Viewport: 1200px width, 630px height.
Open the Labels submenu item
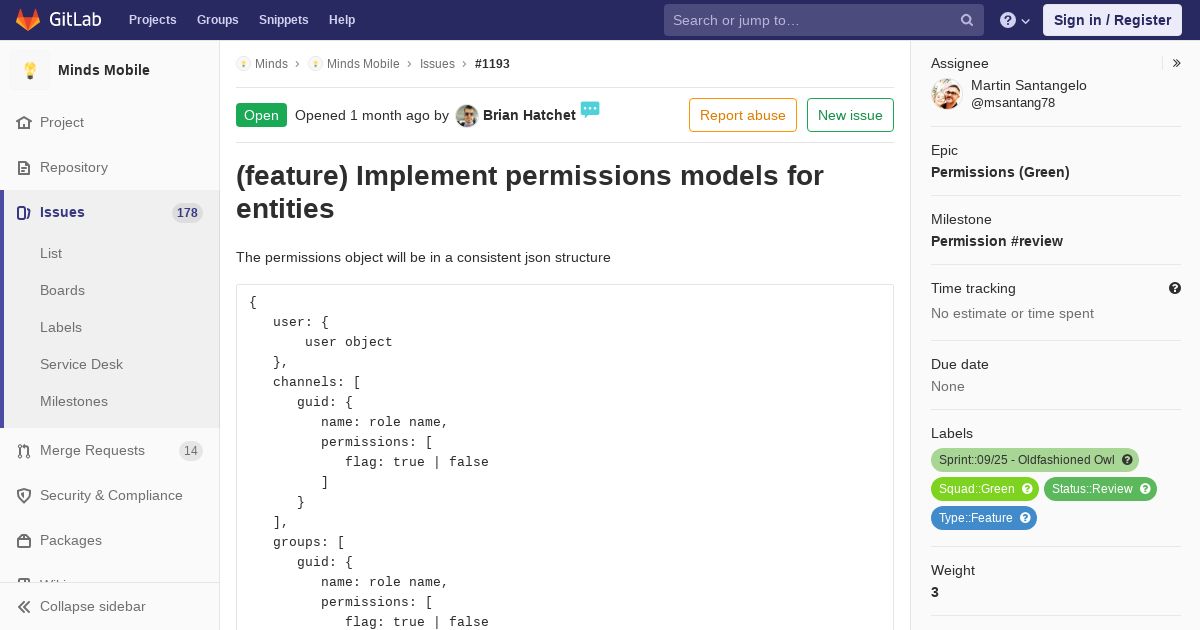tap(61, 327)
